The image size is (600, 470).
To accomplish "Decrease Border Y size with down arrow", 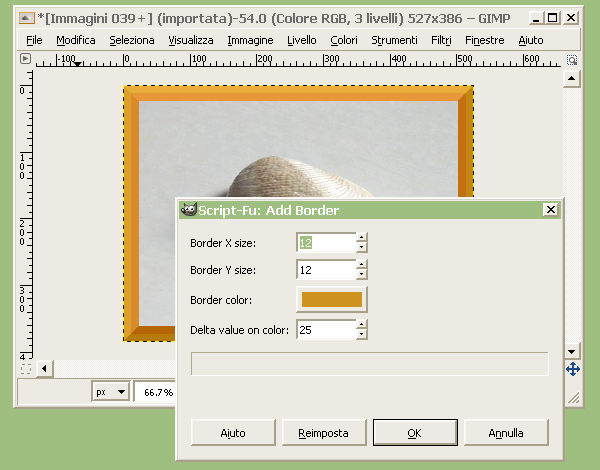I will point(362,275).
